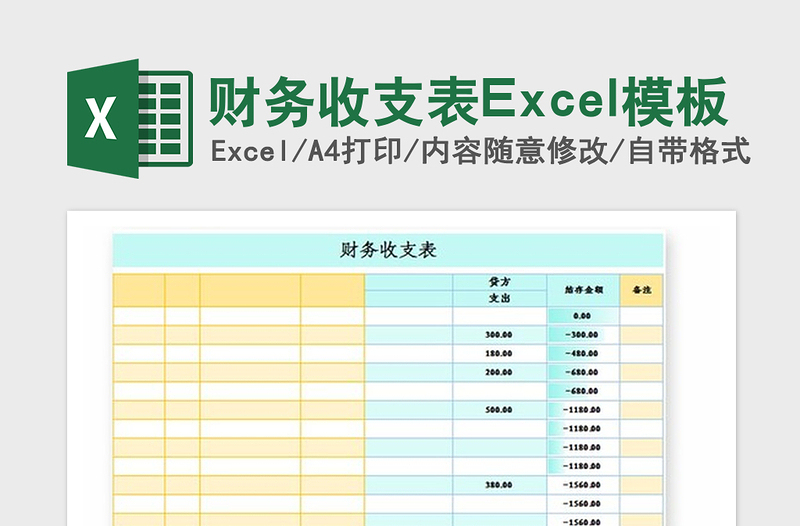Click -1560.00 balance beside the 380.00 expense

(584, 485)
